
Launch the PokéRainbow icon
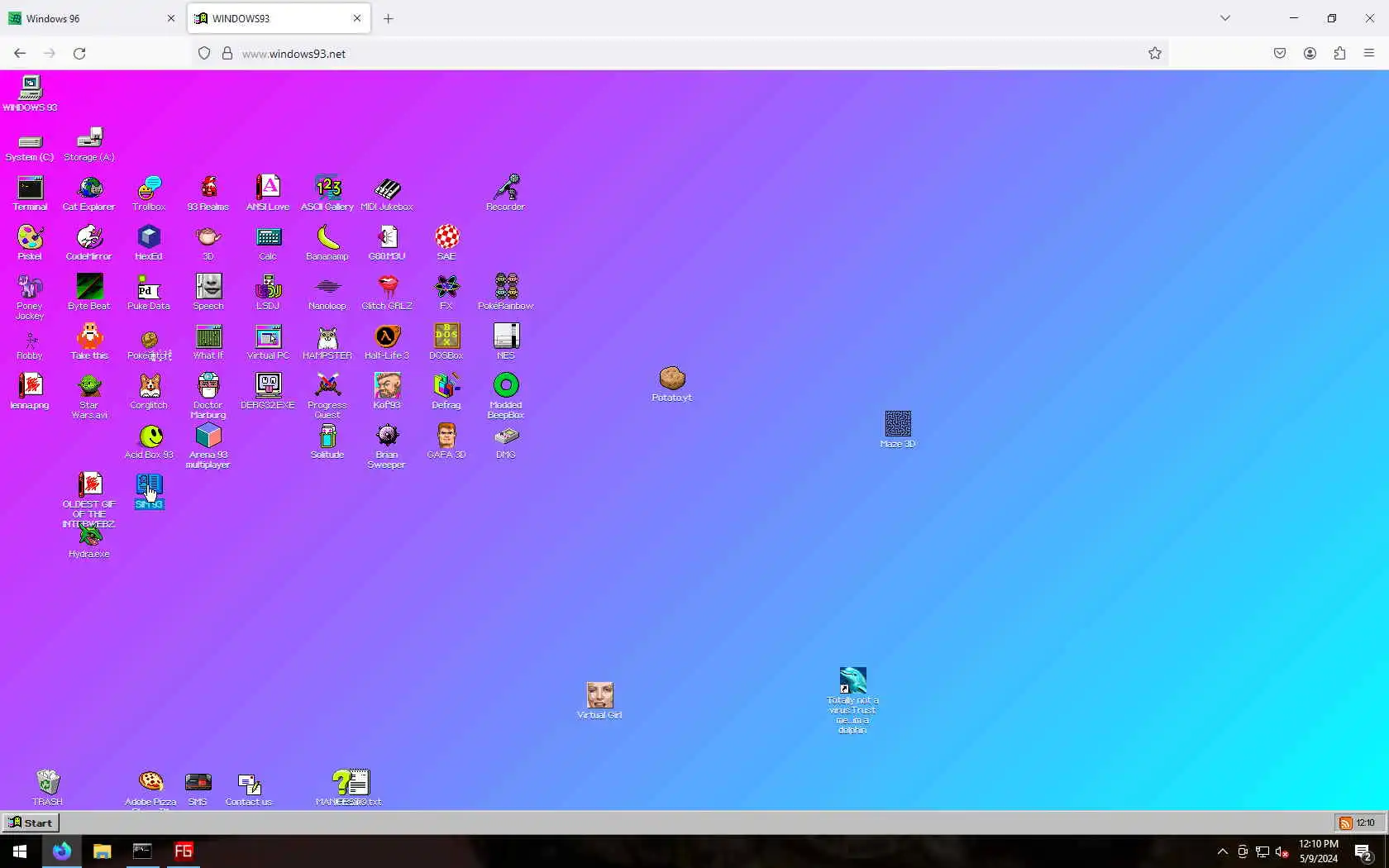(506, 293)
